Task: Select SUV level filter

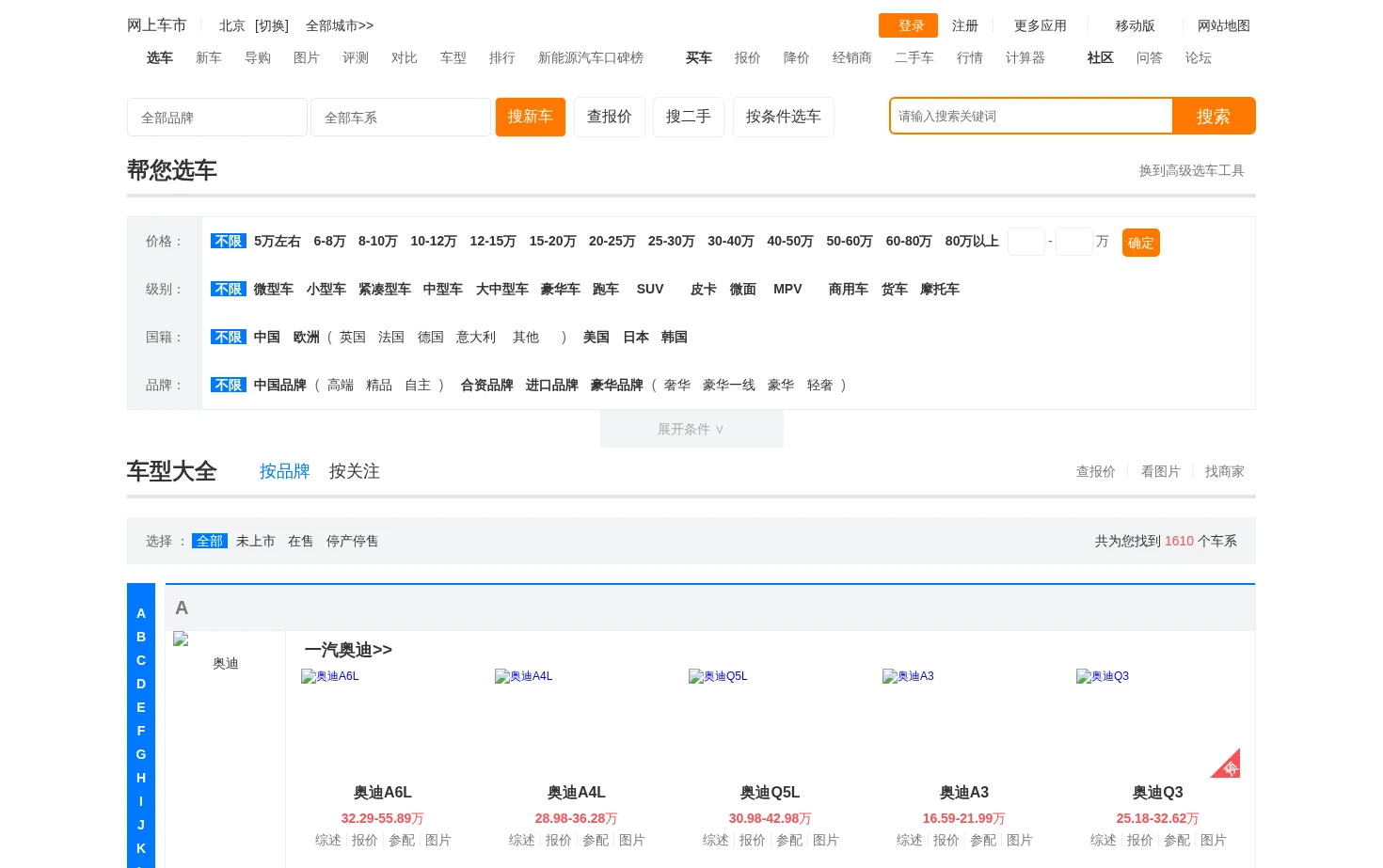Action: pyautogui.click(x=650, y=289)
